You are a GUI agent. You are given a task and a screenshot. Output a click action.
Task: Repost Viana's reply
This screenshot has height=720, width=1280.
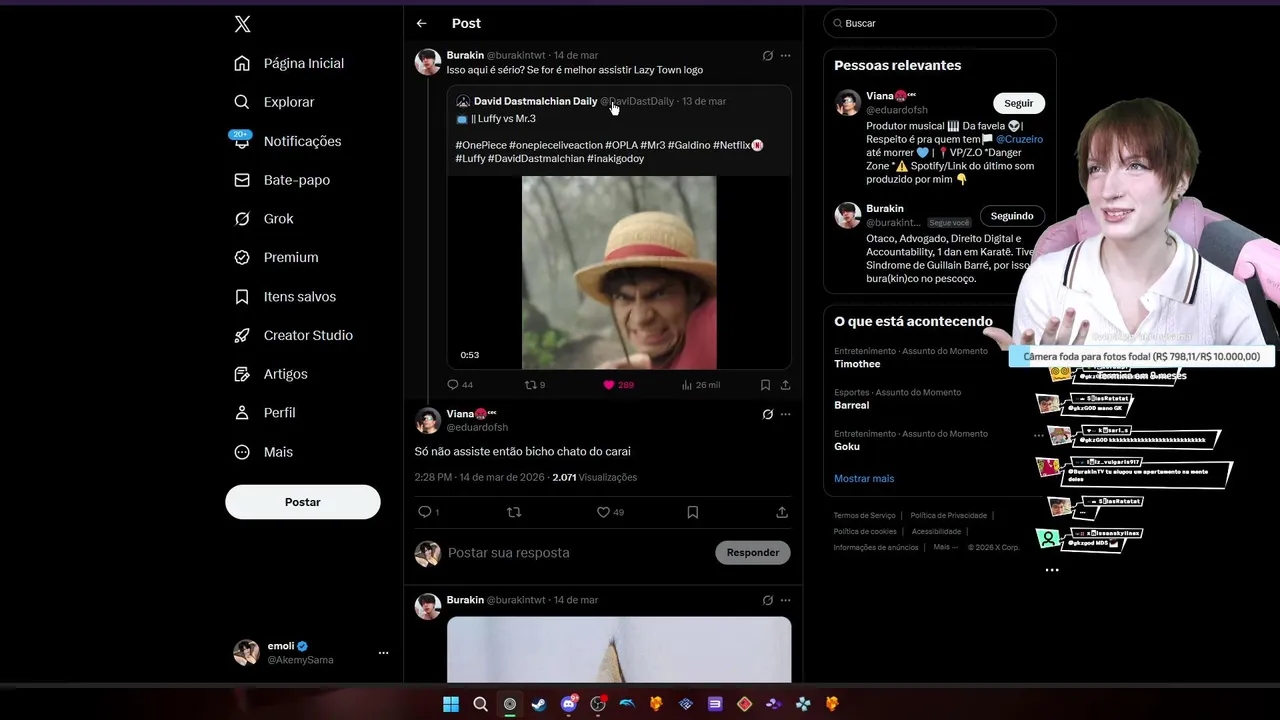click(x=514, y=512)
